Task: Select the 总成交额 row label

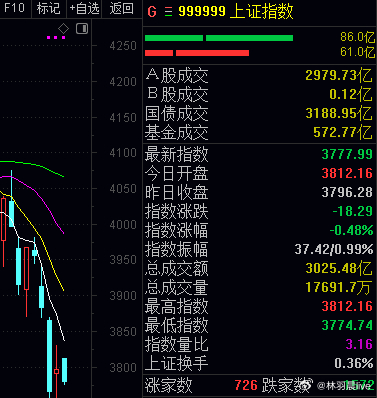Action: 177,268
